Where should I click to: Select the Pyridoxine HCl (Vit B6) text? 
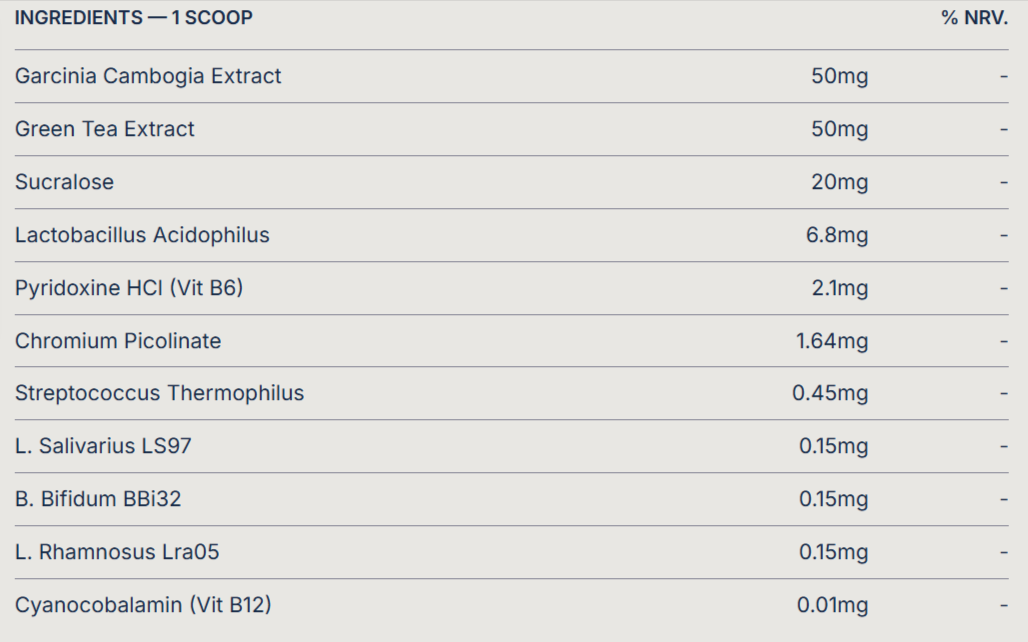pyautogui.click(x=129, y=288)
